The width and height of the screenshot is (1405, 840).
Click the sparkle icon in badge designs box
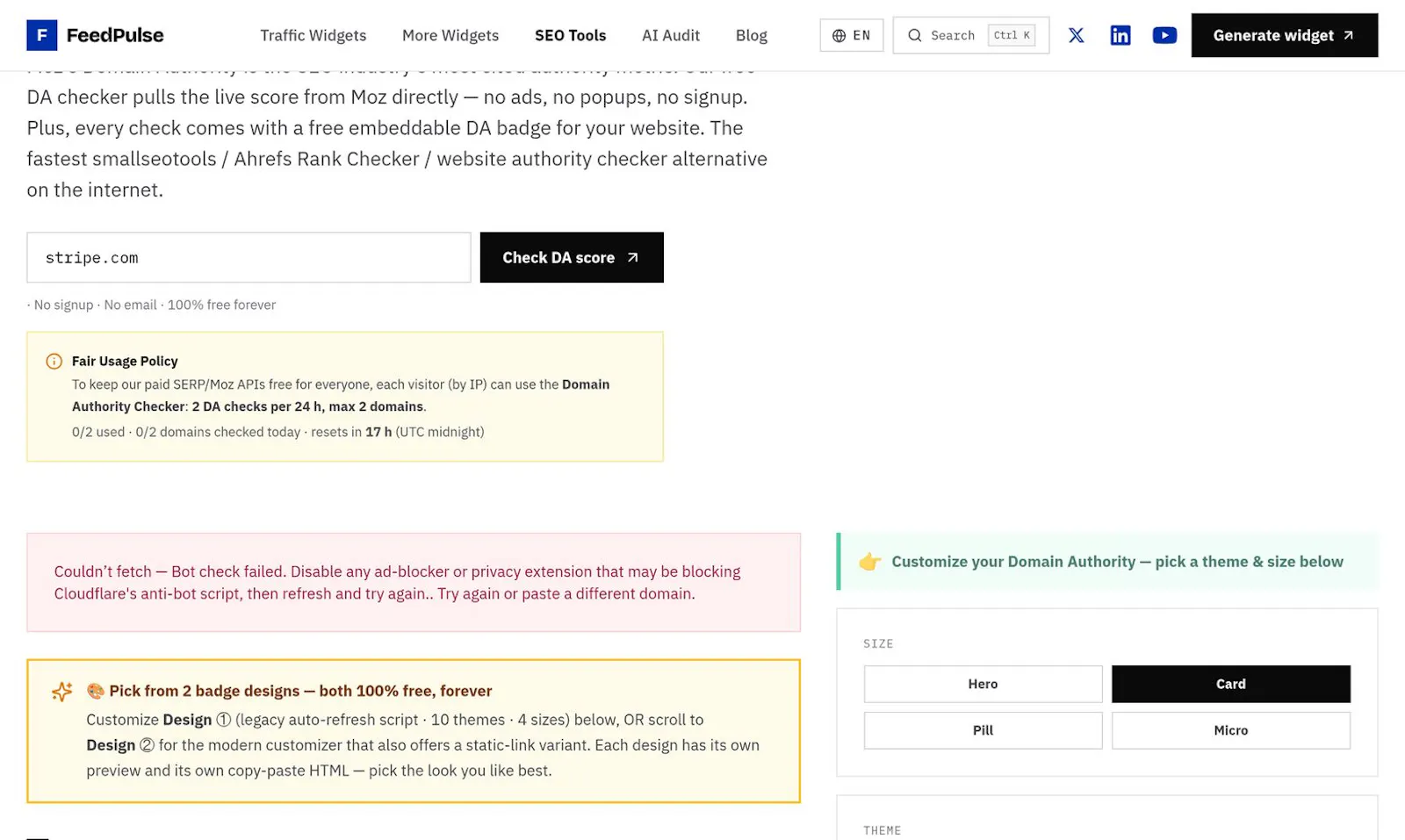[x=62, y=691]
